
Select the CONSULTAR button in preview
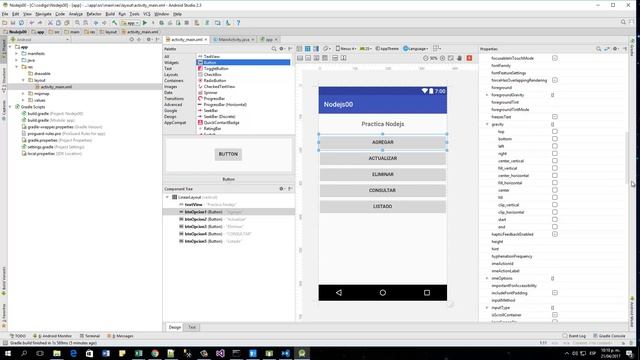(x=382, y=190)
